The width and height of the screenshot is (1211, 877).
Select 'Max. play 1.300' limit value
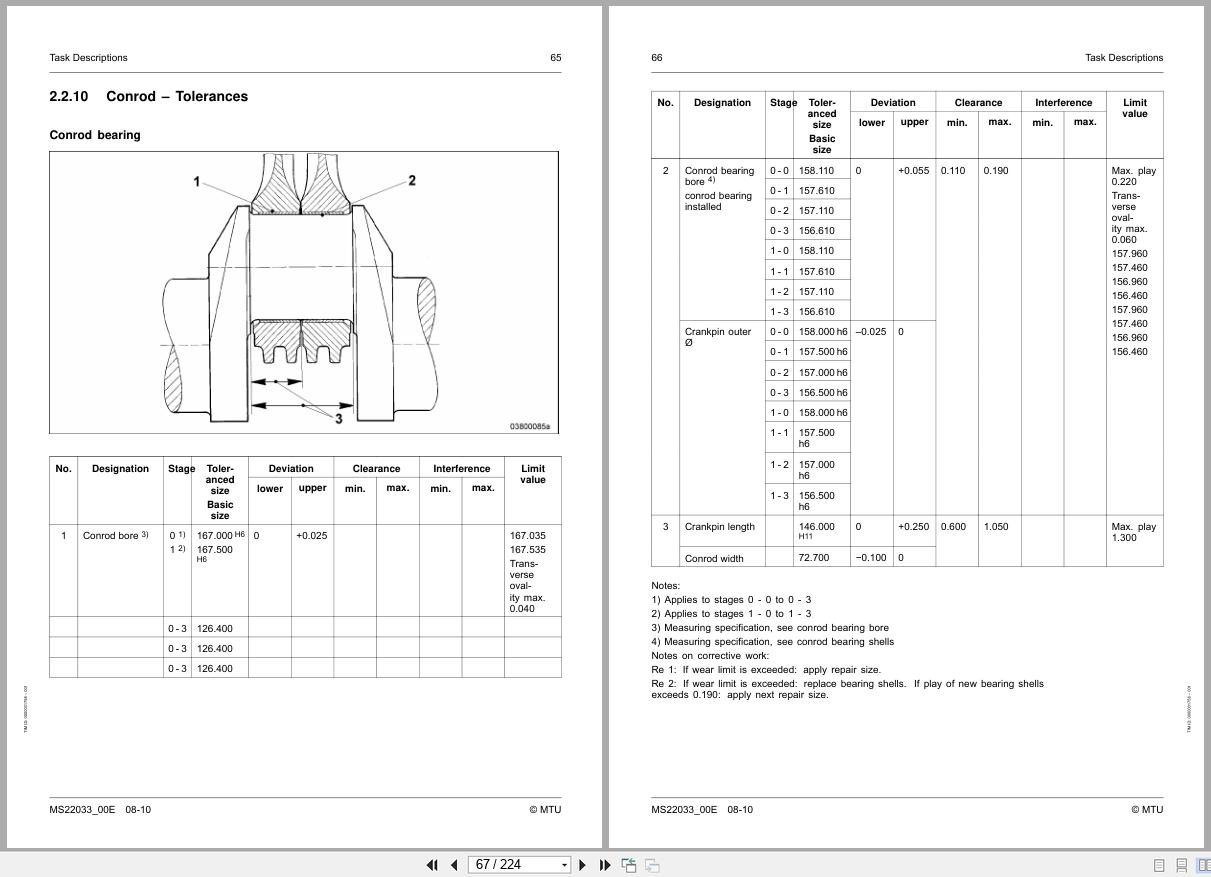pyautogui.click(x=1134, y=532)
